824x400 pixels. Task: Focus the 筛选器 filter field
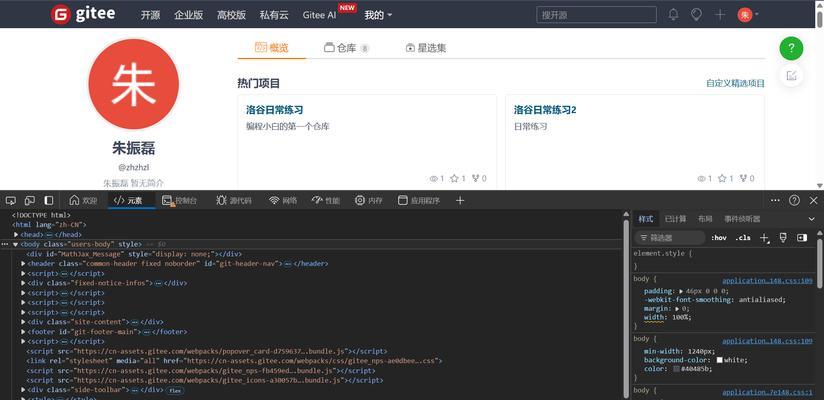click(670, 238)
